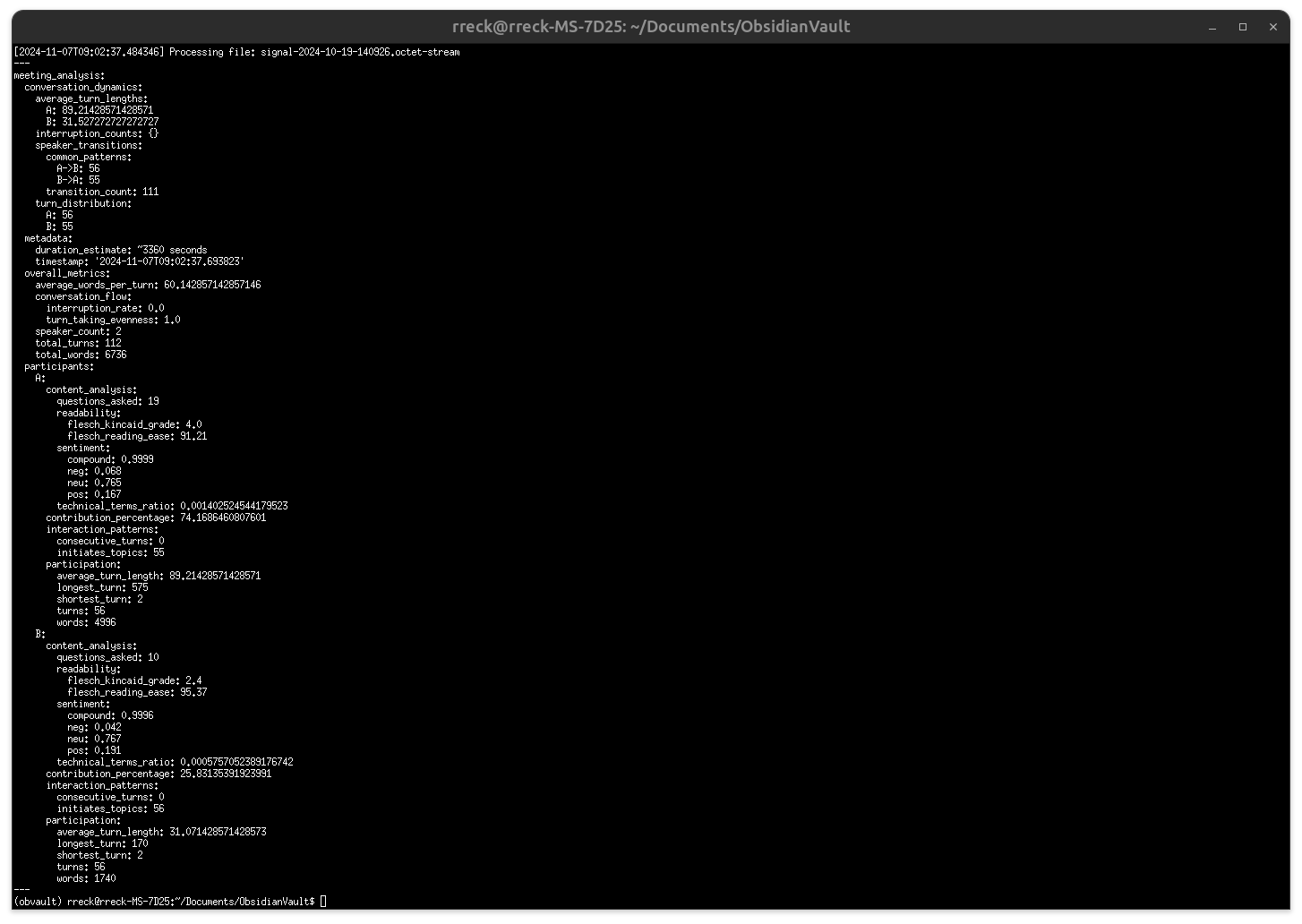1302x924 pixels.
Task: Click compound: 0.9999 sentiment line
Action: pos(110,459)
